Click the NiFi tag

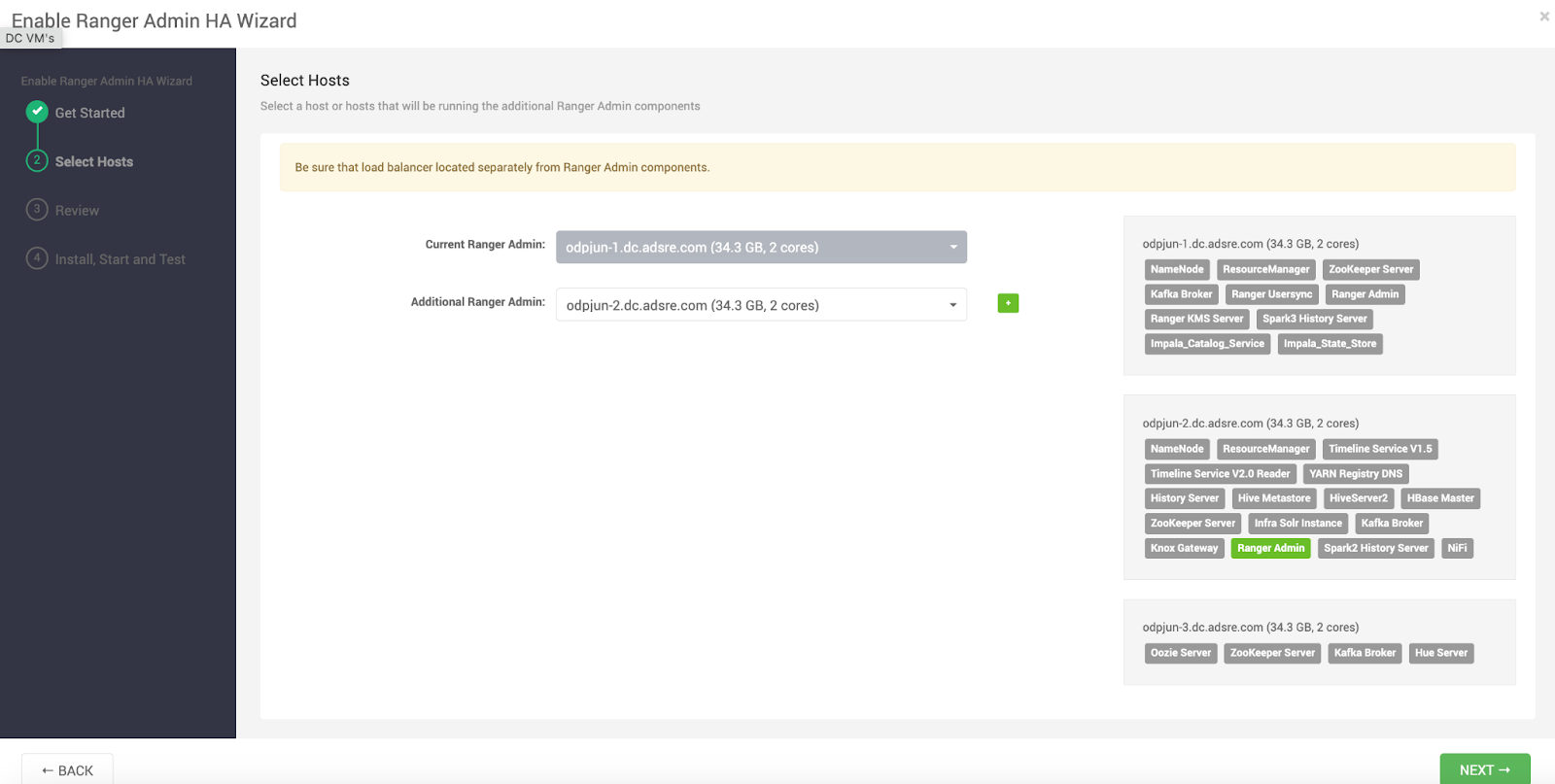1457,548
